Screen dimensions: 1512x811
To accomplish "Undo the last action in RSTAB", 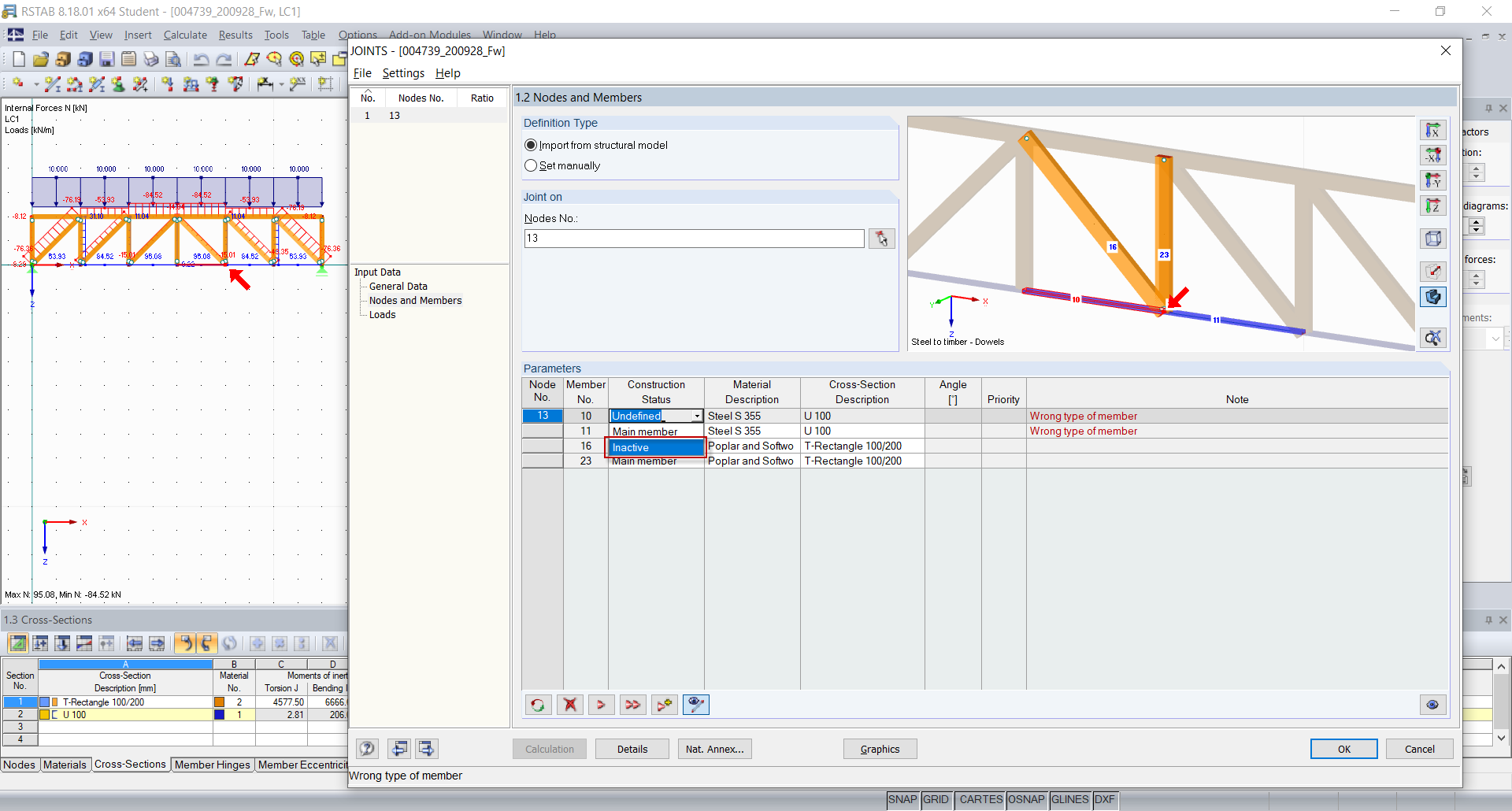I will point(202,59).
